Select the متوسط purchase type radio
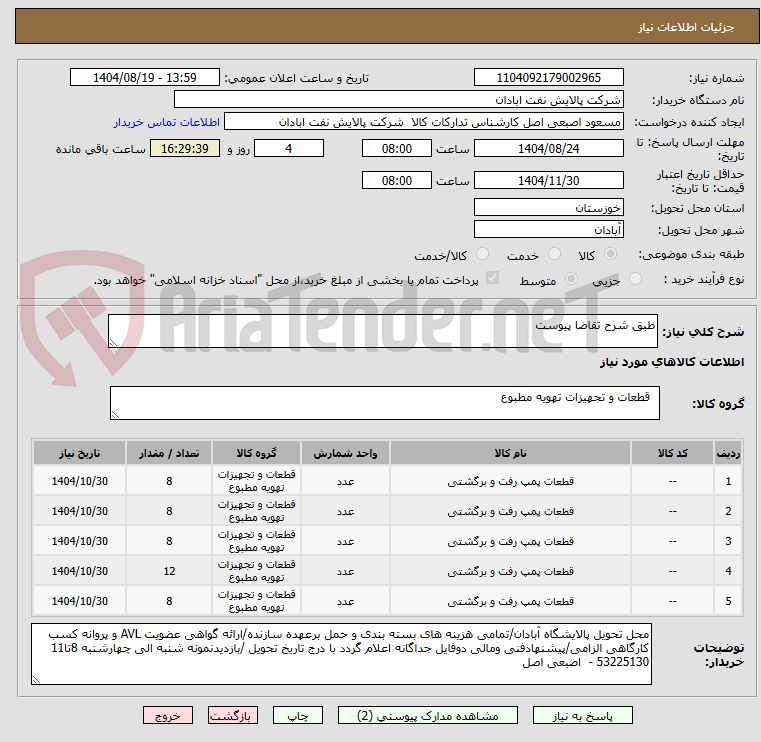The image size is (761, 742). point(571,279)
